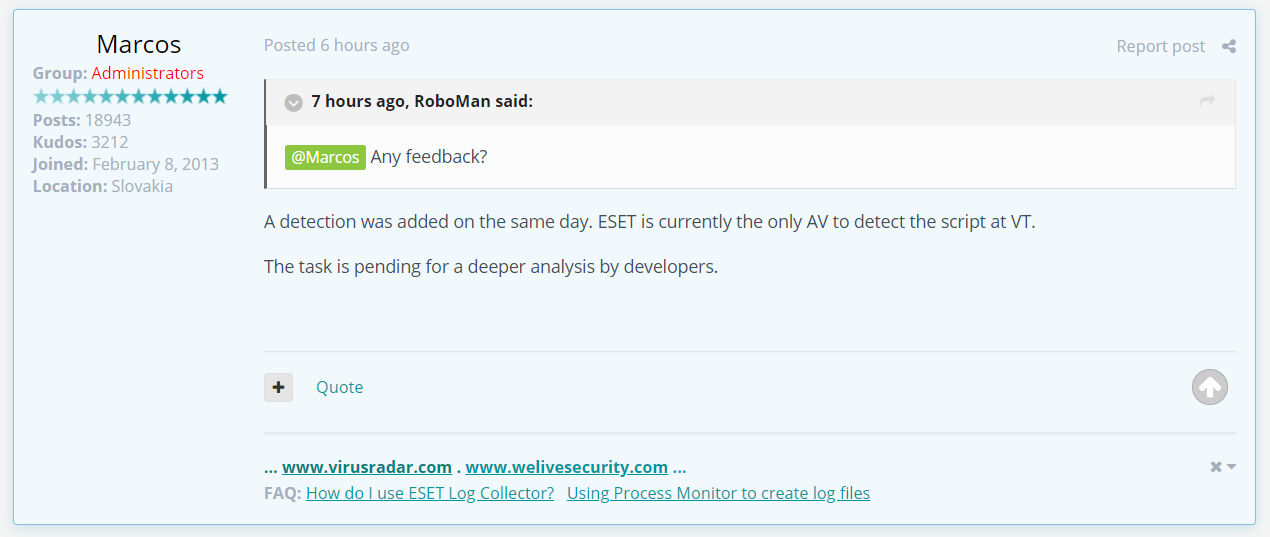
Task: Upvote the post with the arrow icon
Action: click(x=1209, y=387)
